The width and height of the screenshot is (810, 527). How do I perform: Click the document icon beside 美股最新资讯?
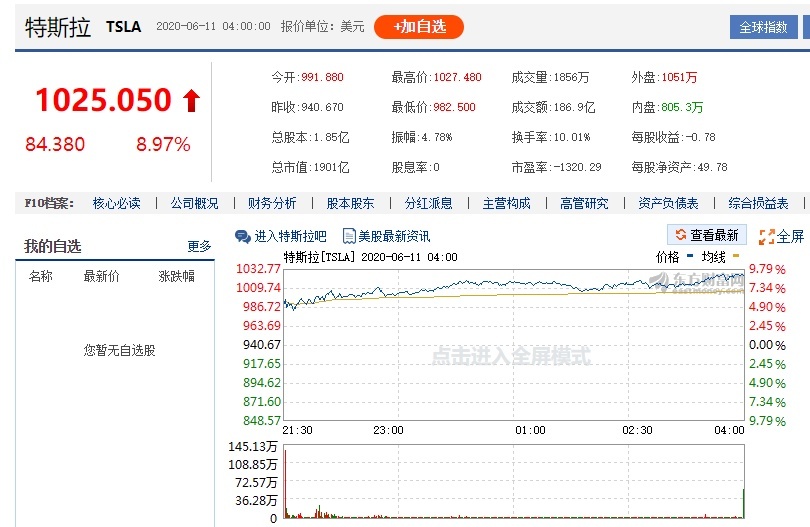(x=349, y=236)
